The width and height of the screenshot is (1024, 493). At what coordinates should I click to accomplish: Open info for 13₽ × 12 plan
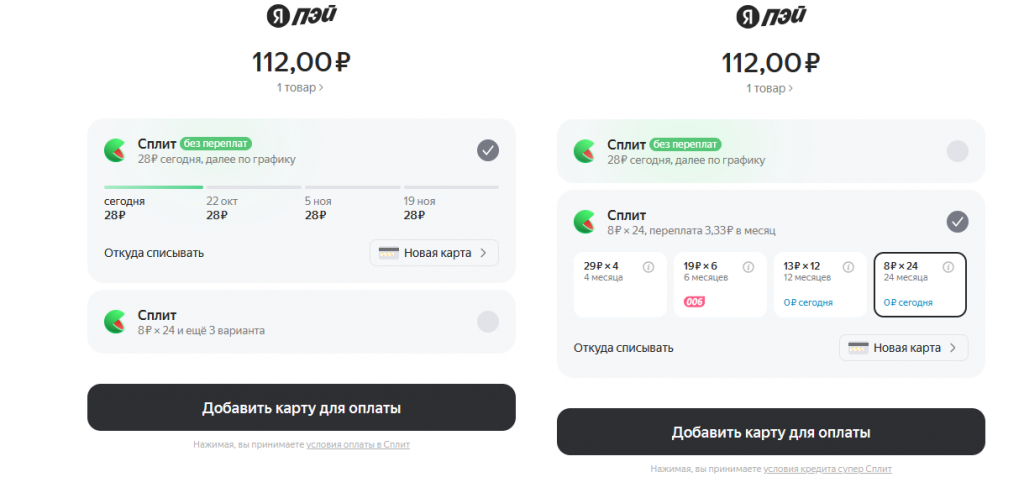coord(849,267)
